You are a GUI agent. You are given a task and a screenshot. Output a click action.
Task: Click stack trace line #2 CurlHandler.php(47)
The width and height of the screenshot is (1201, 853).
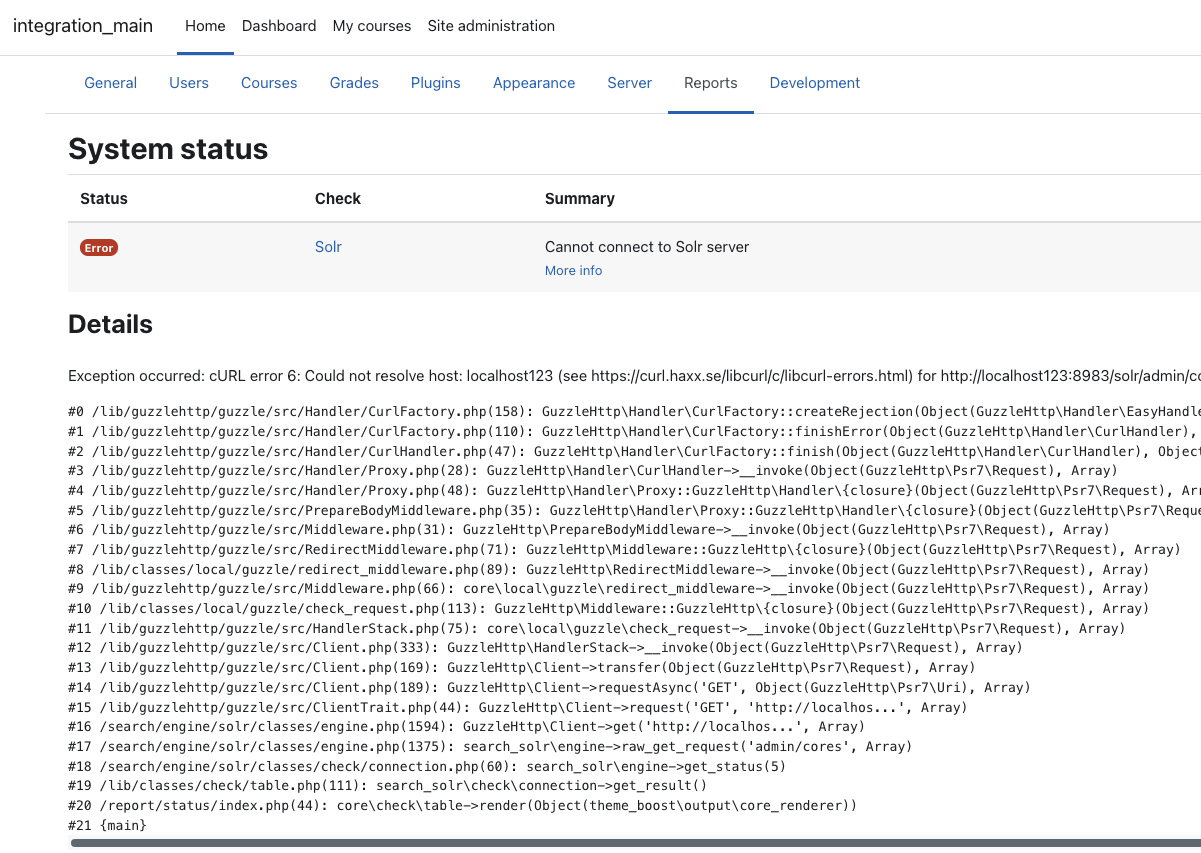[634, 451]
